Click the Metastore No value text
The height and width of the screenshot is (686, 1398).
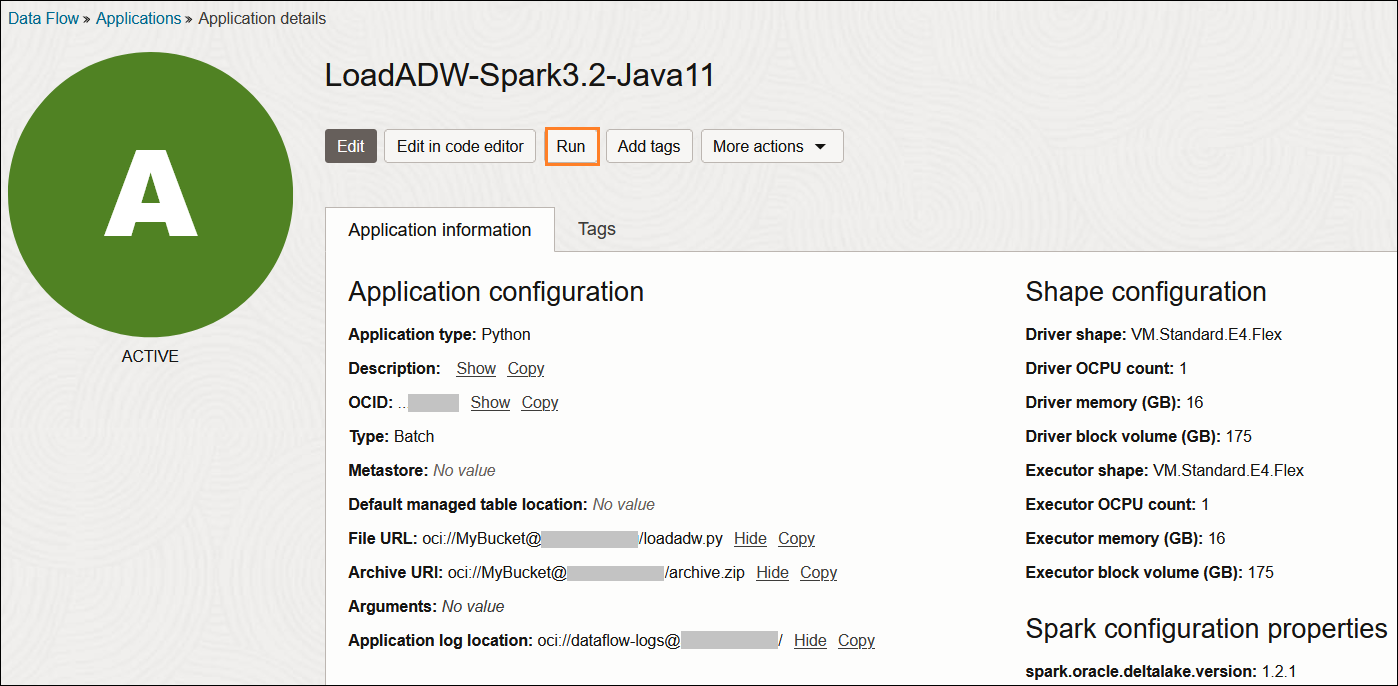(464, 470)
